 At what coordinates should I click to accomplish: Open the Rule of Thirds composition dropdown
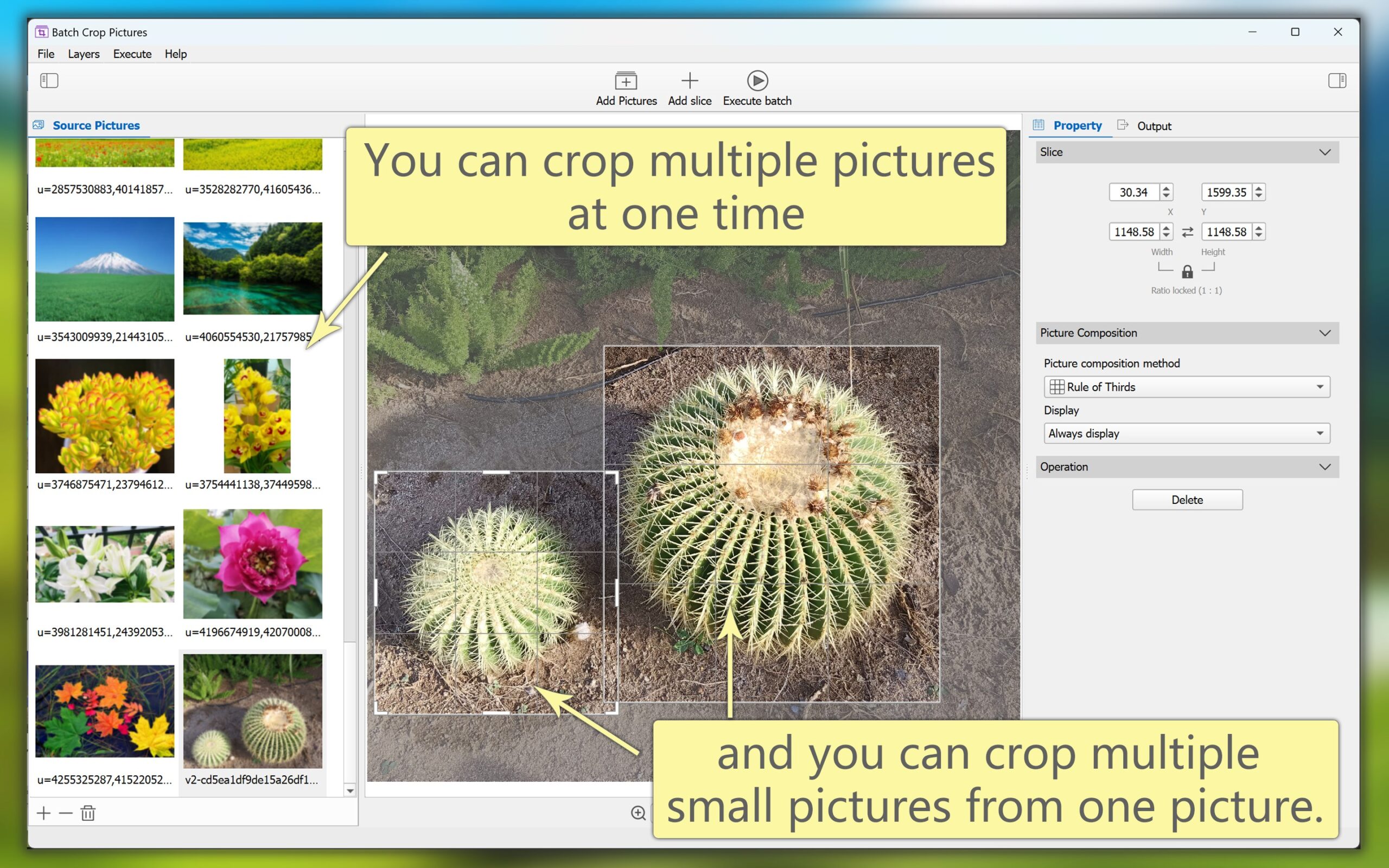(x=1187, y=387)
